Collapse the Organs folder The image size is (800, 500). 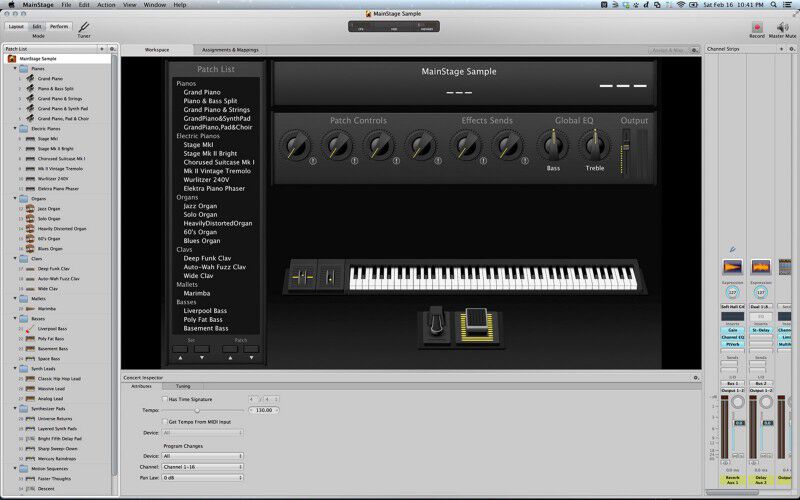(15, 198)
